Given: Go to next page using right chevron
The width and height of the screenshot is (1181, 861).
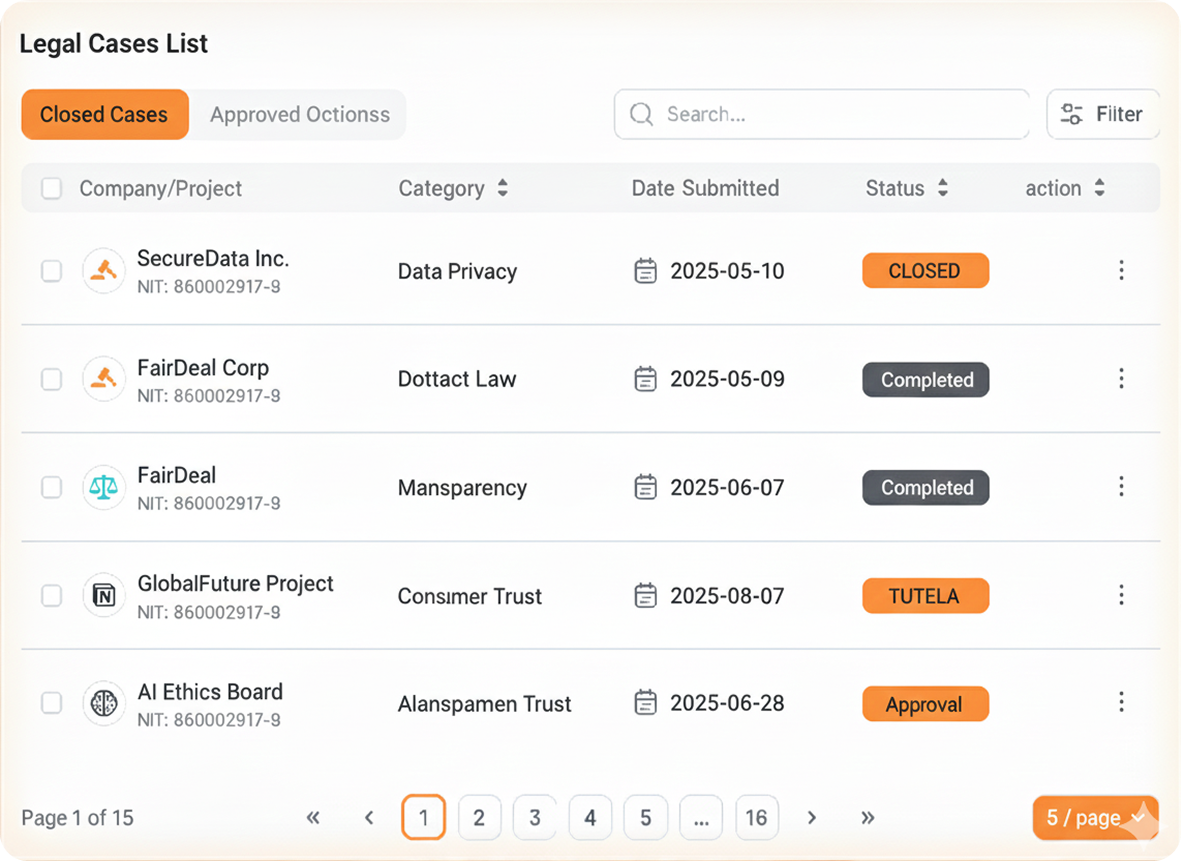Looking at the screenshot, I should [811, 818].
